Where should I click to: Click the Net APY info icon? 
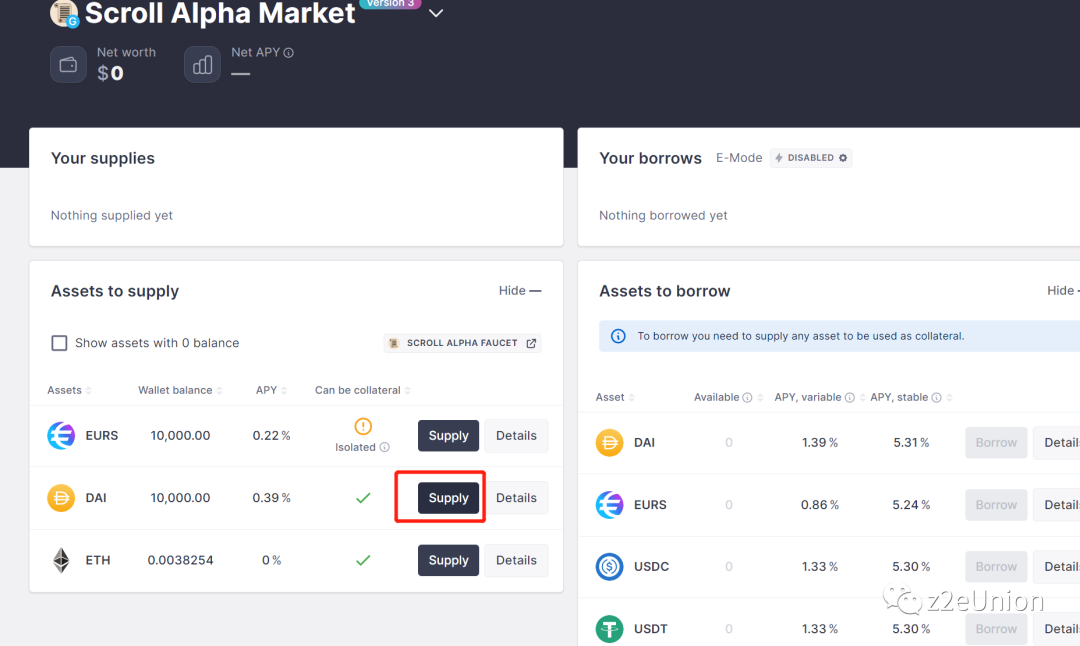(x=289, y=53)
